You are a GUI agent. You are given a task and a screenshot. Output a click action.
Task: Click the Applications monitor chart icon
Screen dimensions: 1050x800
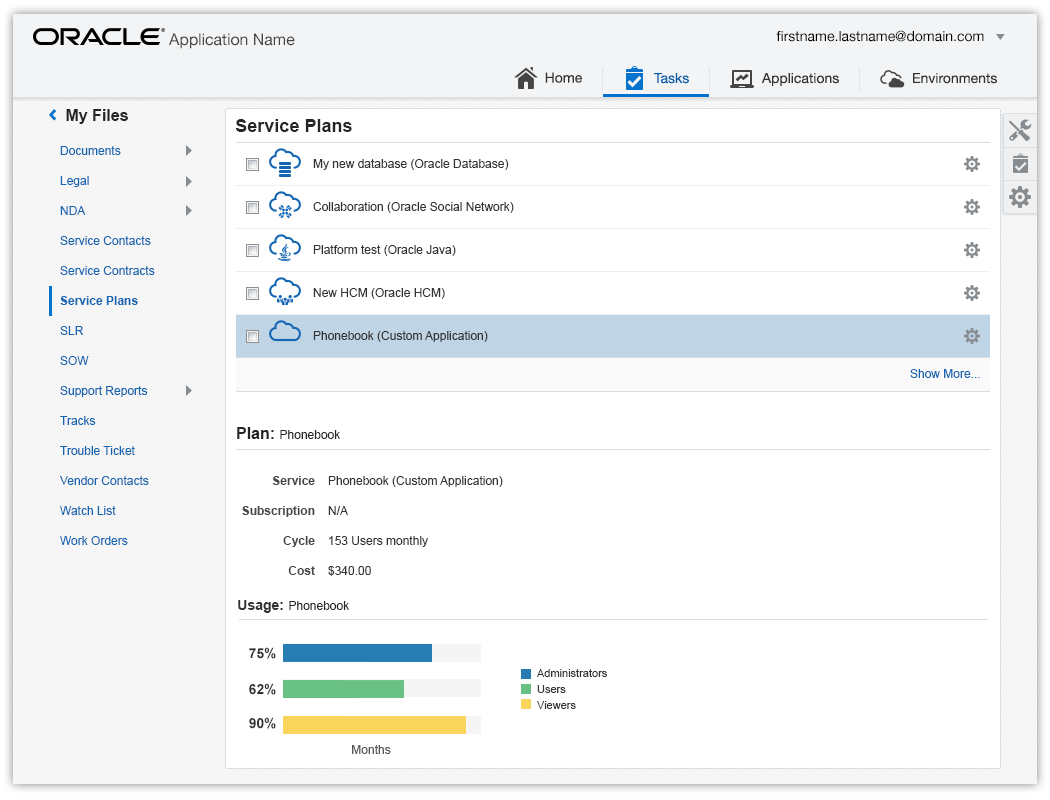pos(742,79)
